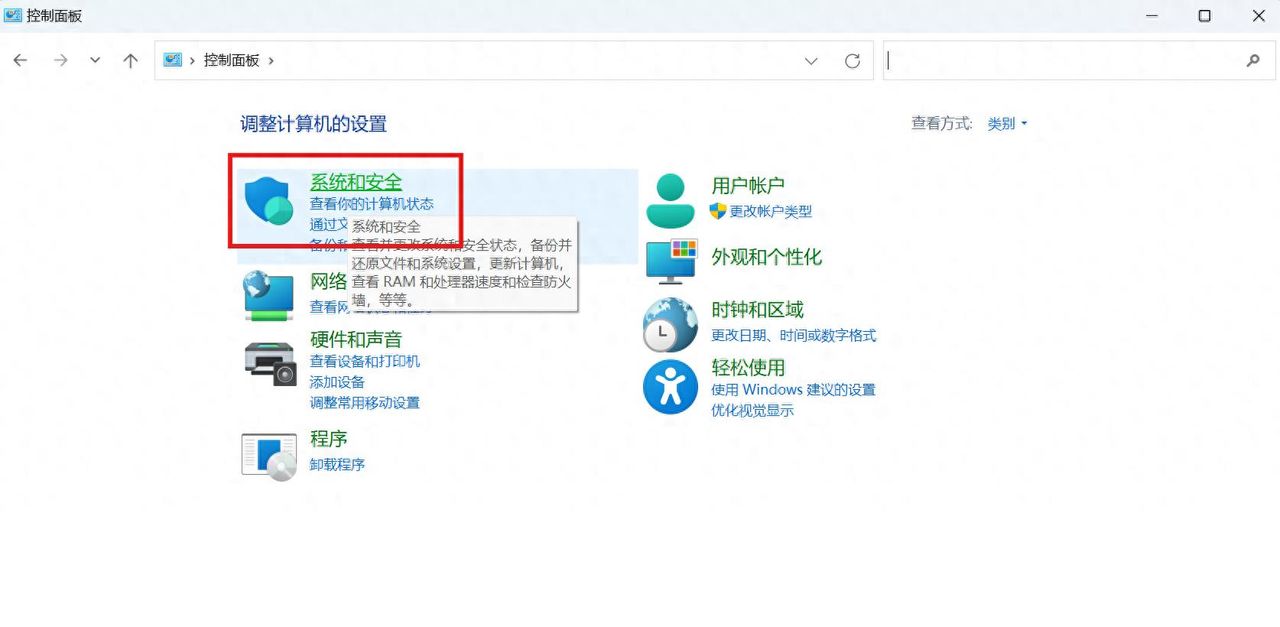
Task: Open 卸载程序 under 程序
Action: click(337, 464)
